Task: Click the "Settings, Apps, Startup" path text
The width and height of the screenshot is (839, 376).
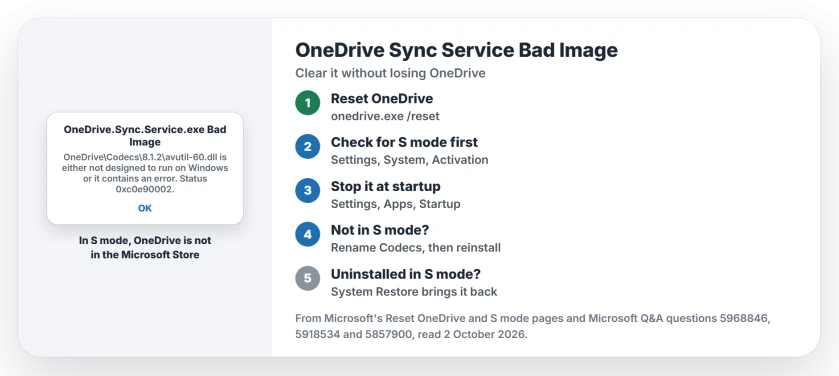Action: pyautogui.click(x=395, y=204)
